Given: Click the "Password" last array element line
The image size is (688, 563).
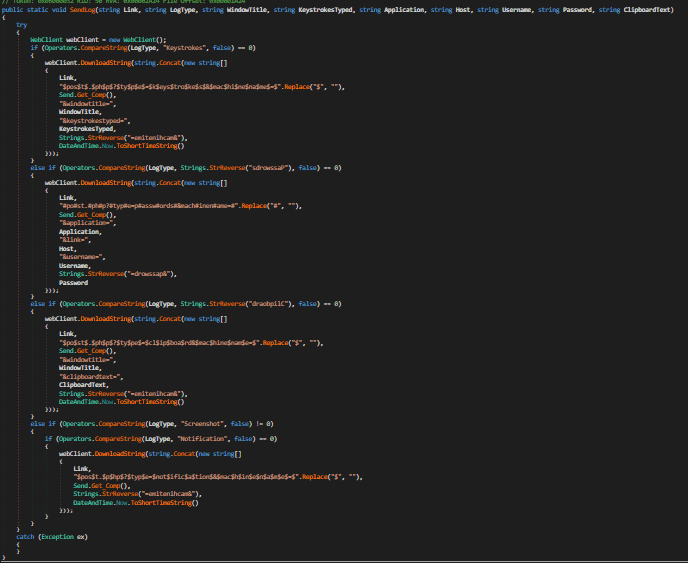Looking at the screenshot, I should (x=73, y=282).
